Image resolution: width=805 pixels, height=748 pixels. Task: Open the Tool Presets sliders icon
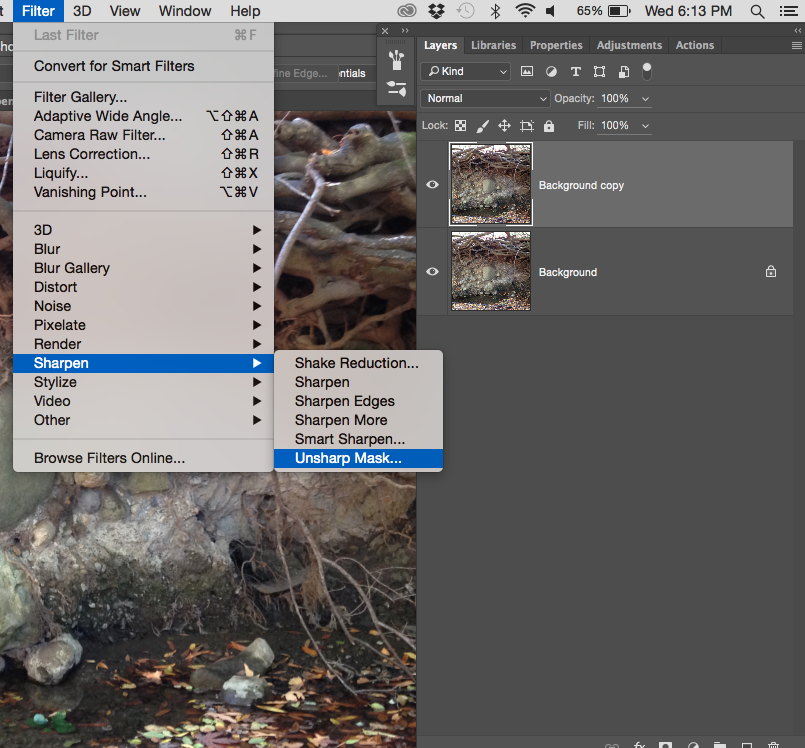(396, 89)
